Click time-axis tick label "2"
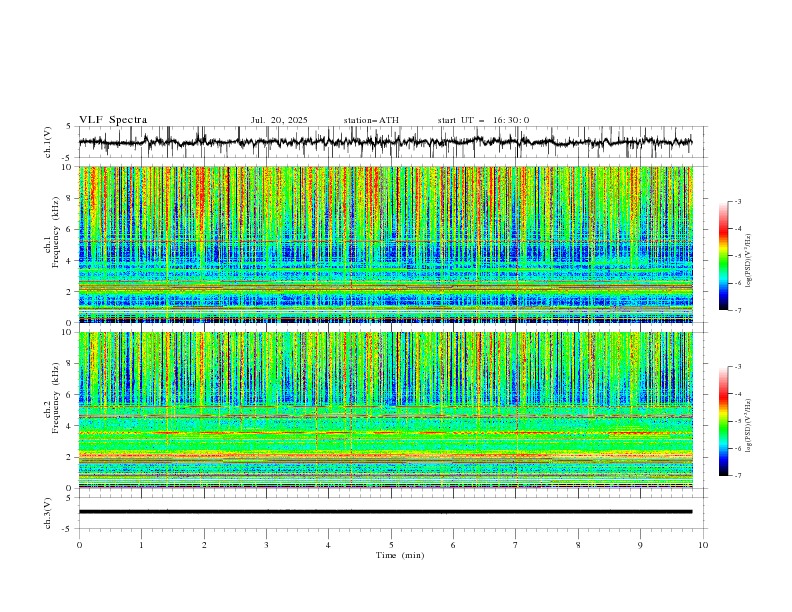Image resolution: width=792 pixels, height=612 pixels. pyautogui.click(x=204, y=545)
